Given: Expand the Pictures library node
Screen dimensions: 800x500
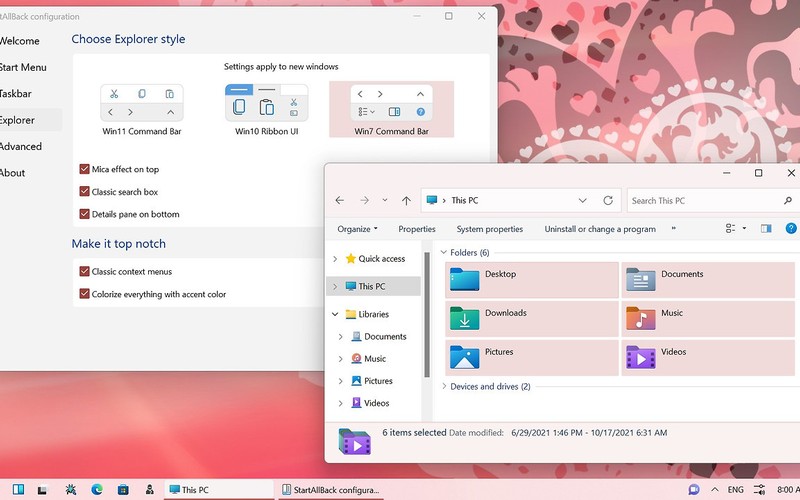Looking at the screenshot, I should tap(341, 381).
